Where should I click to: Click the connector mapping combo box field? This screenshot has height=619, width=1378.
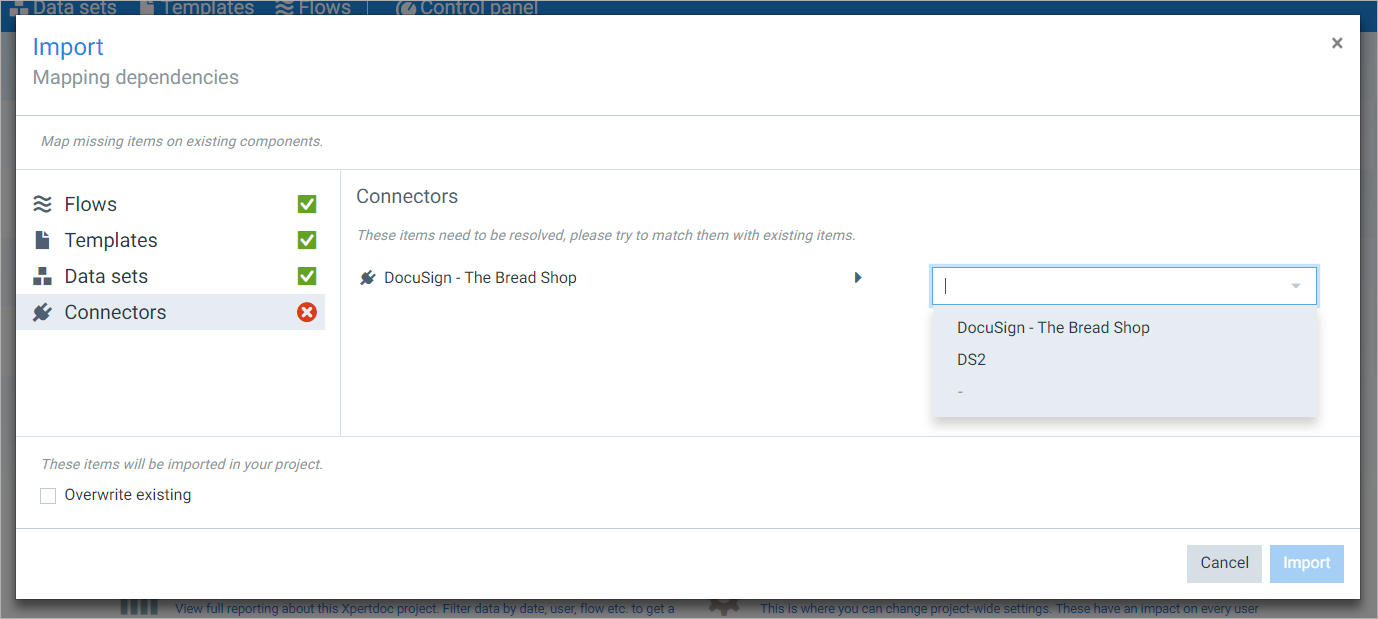click(1124, 286)
